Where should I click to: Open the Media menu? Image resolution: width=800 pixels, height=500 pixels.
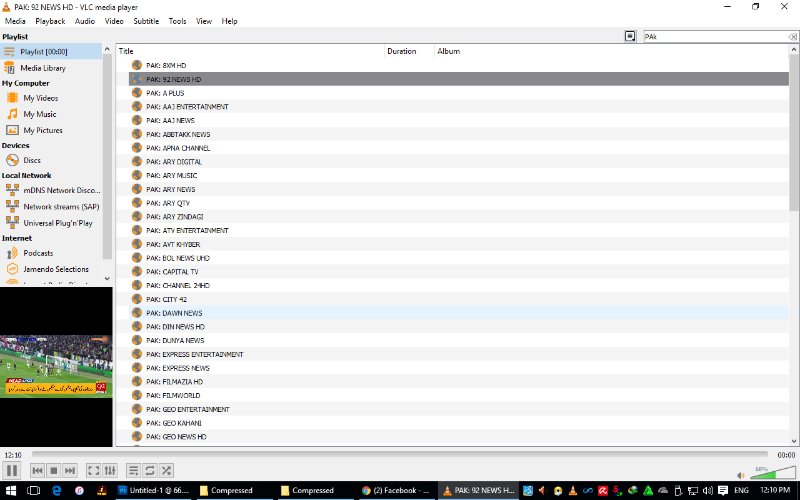(15, 21)
